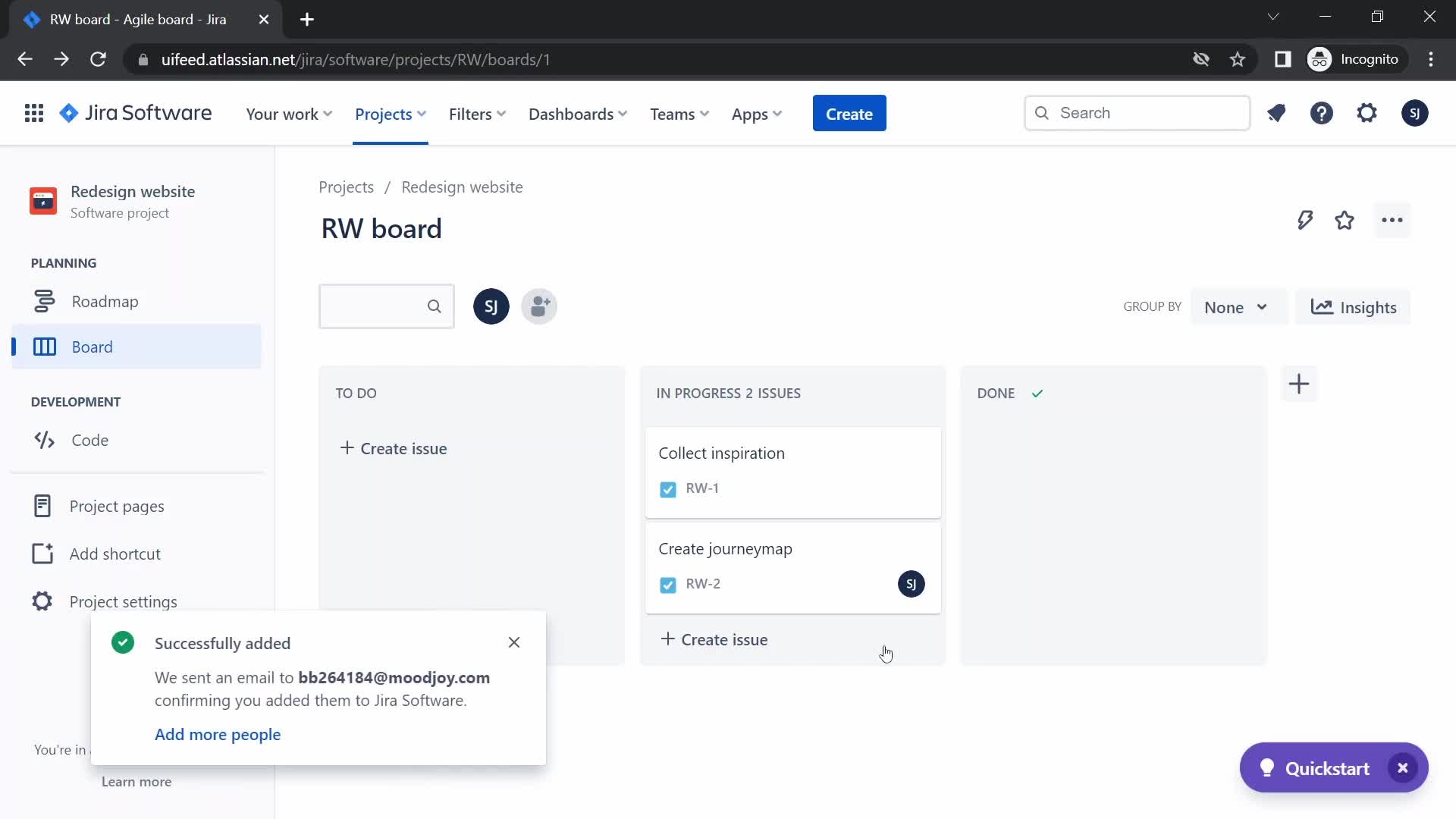
Task: Click the lightning bolt board settings icon
Action: pyautogui.click(x=1304, y=220)
